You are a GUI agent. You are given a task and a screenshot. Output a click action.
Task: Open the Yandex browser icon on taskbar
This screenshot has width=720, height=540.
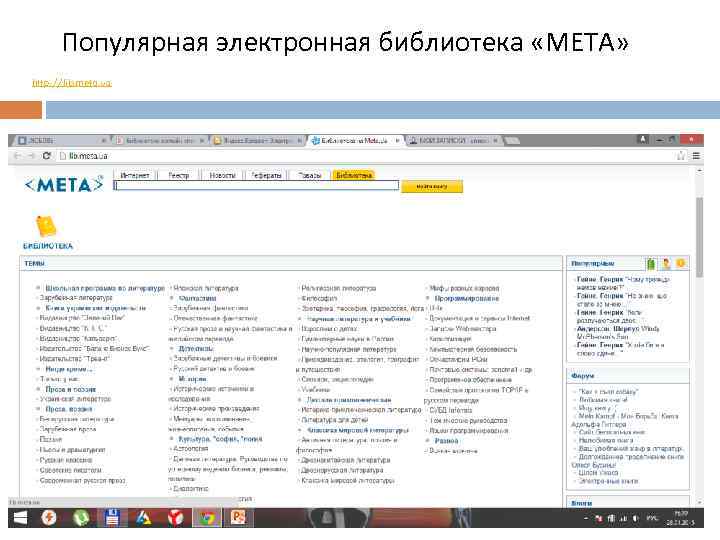coord(175,518)
